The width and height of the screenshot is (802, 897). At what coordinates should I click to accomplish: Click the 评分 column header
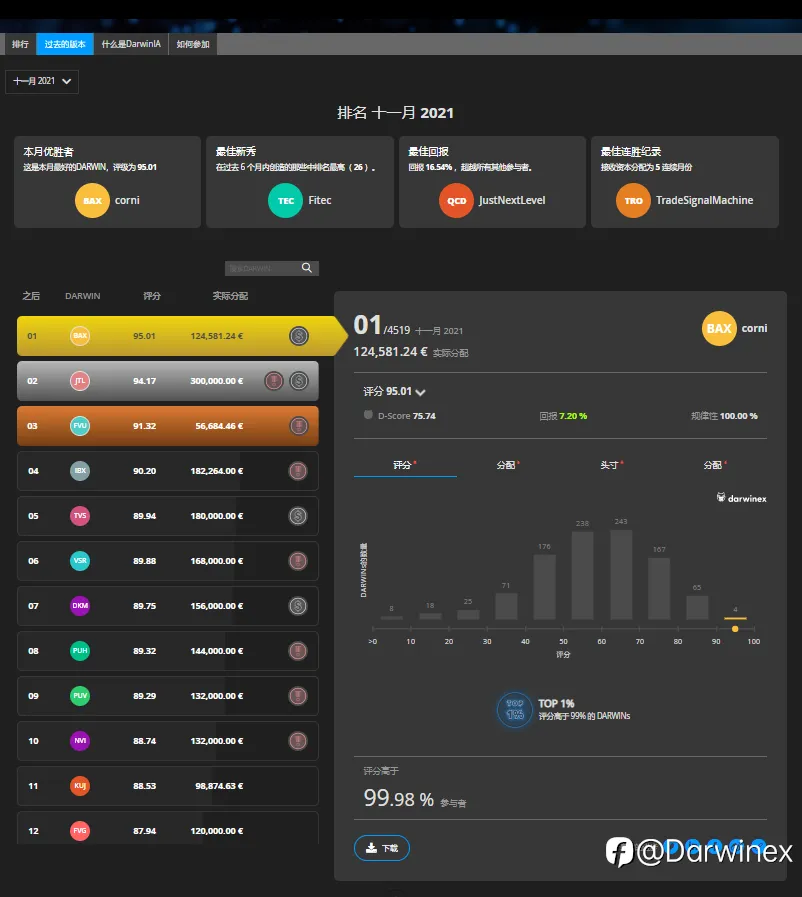(152, 296)
